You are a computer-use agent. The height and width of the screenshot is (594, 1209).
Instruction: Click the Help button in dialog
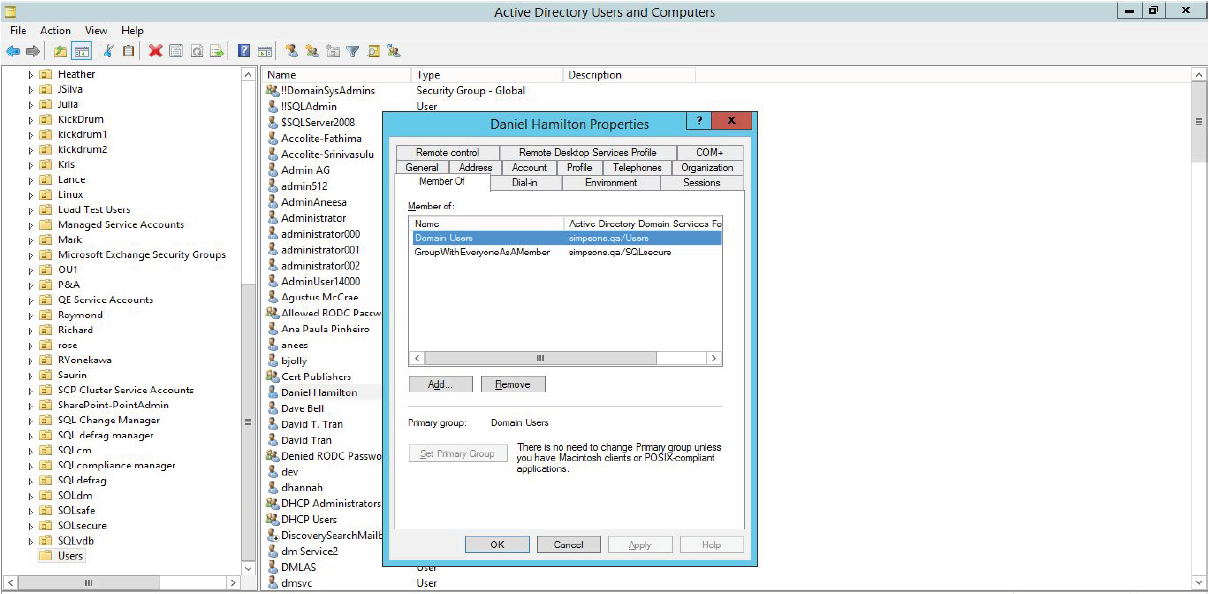click(x=711, y=545)
